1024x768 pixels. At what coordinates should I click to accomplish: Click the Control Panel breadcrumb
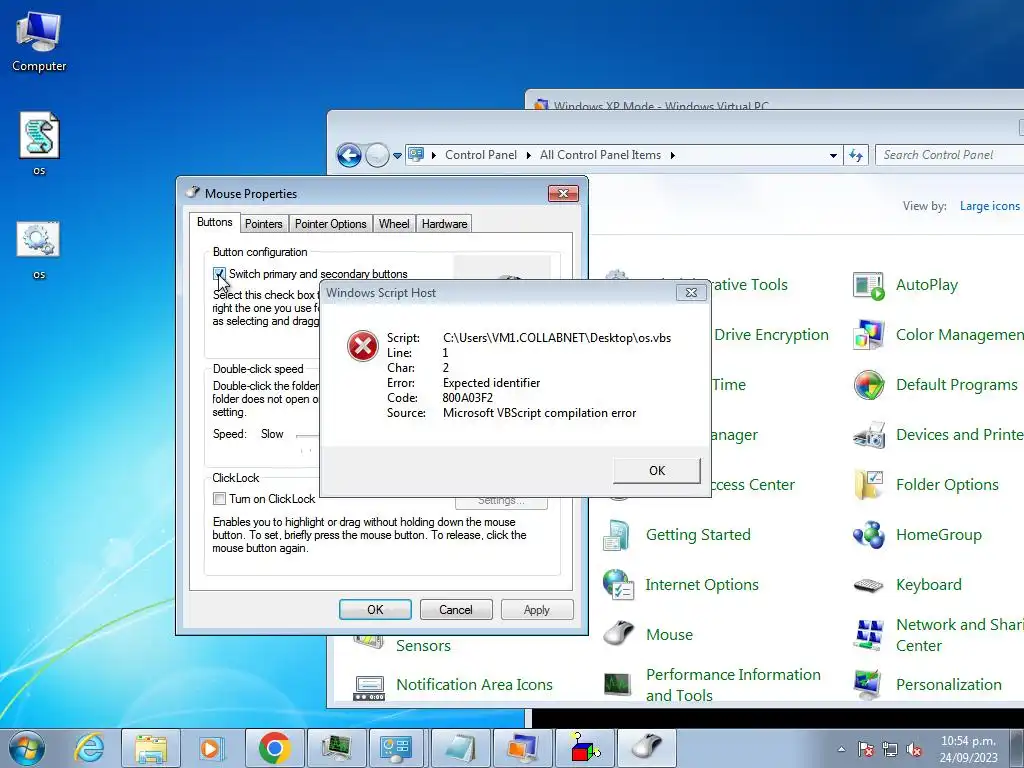pos(481,155)
